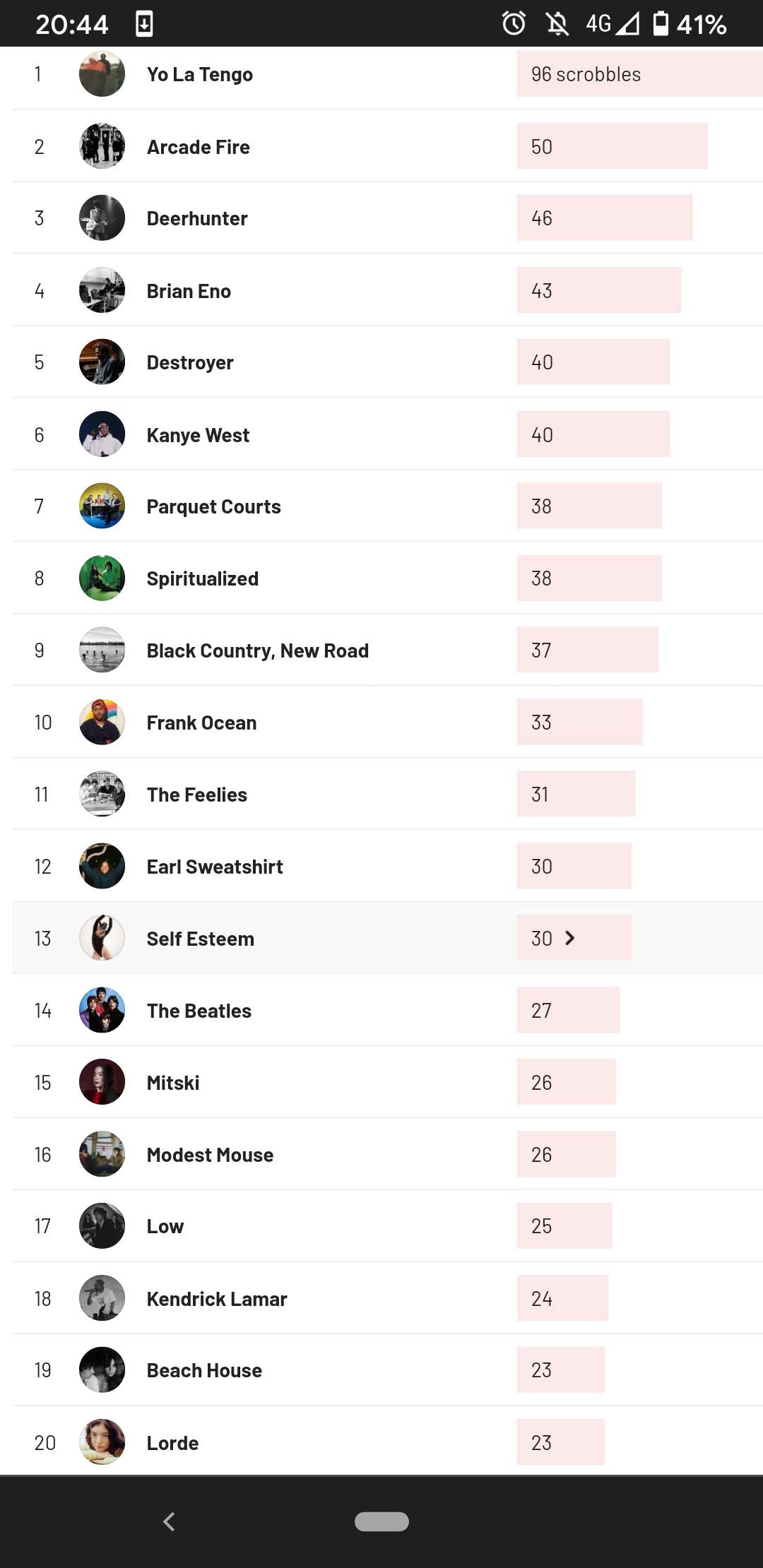Image resolution: width=763 pixels, height=1568 pixels.
Task: Tap the Lorde artist thumbnail
Action: point(102,1442)
